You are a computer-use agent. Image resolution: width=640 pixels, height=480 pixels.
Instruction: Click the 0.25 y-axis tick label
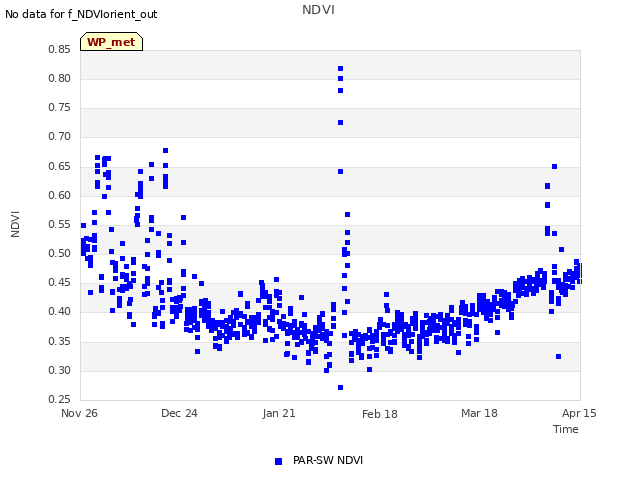pyautogui.click(x=60, y=399)
